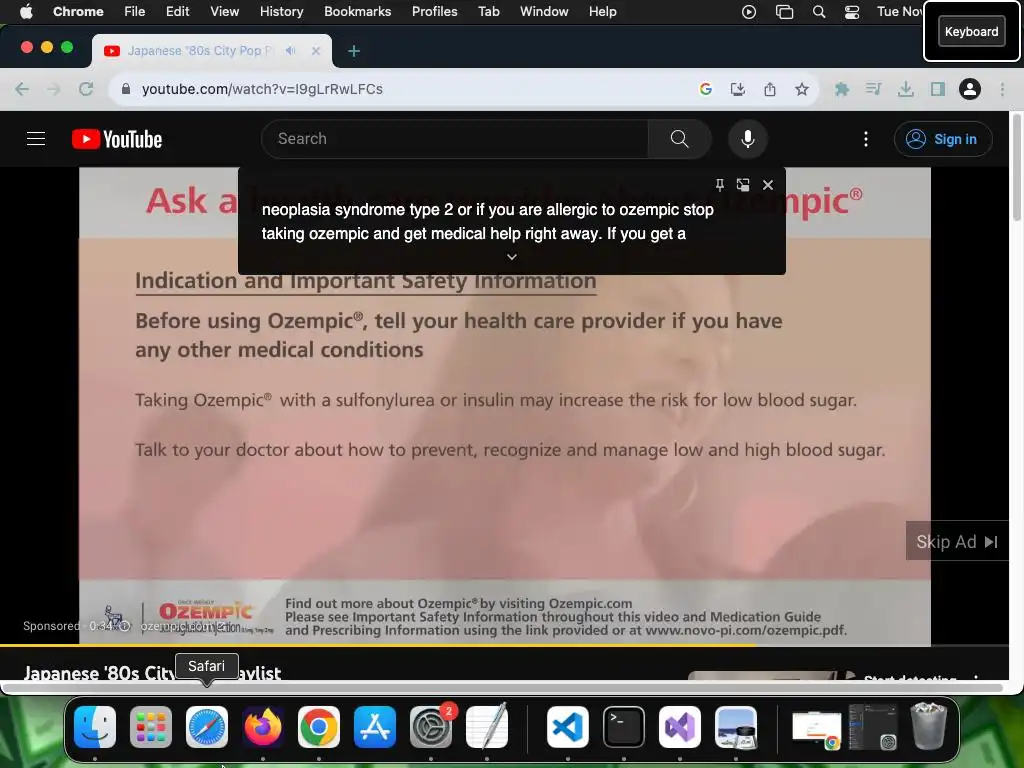Open Visual Studio Code from Dock
Image resolution: width=1024 pixels, height=768 pixels.
[568, 727]
